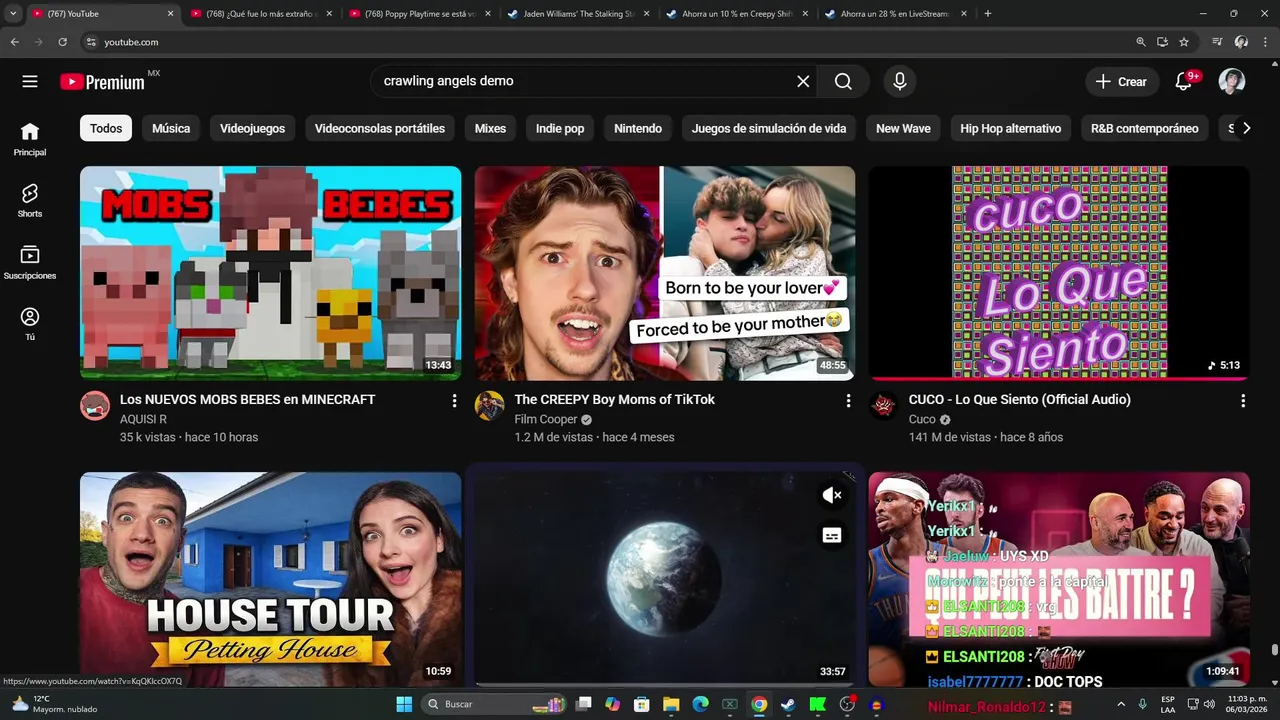Click the Crear button

point(1122,82)
